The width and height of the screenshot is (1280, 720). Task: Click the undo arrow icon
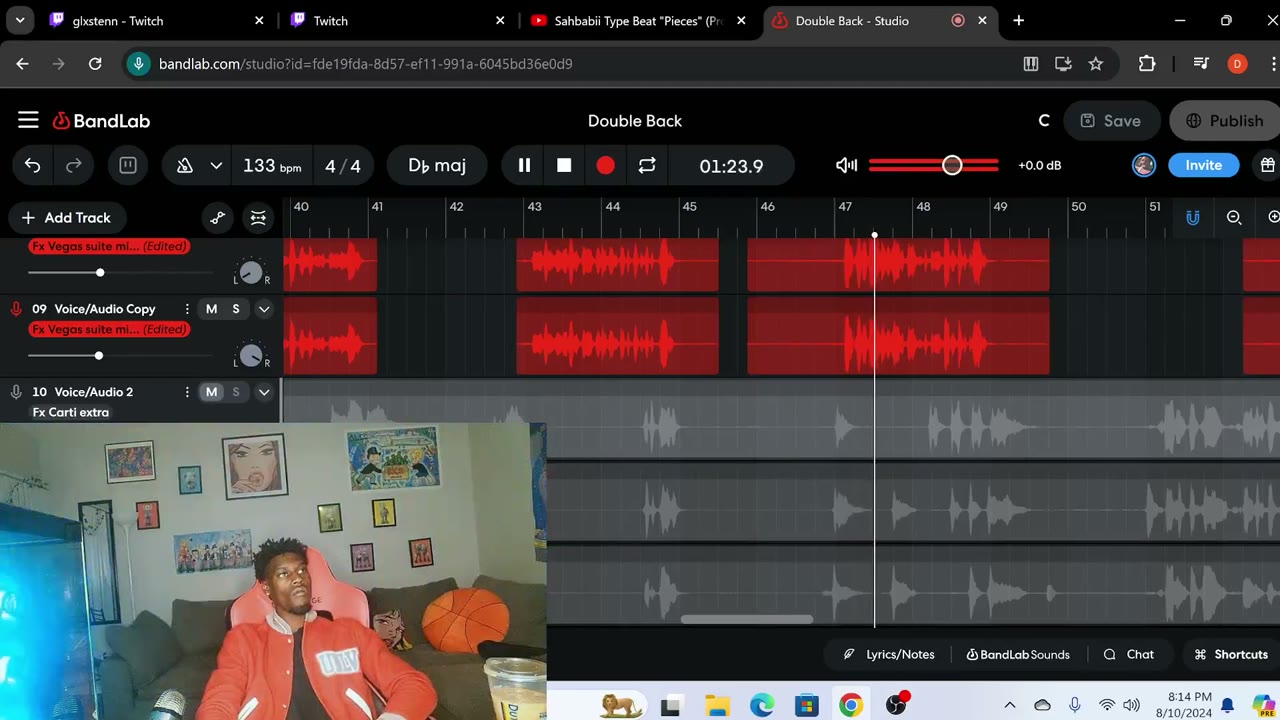click(x=33, y=166)
